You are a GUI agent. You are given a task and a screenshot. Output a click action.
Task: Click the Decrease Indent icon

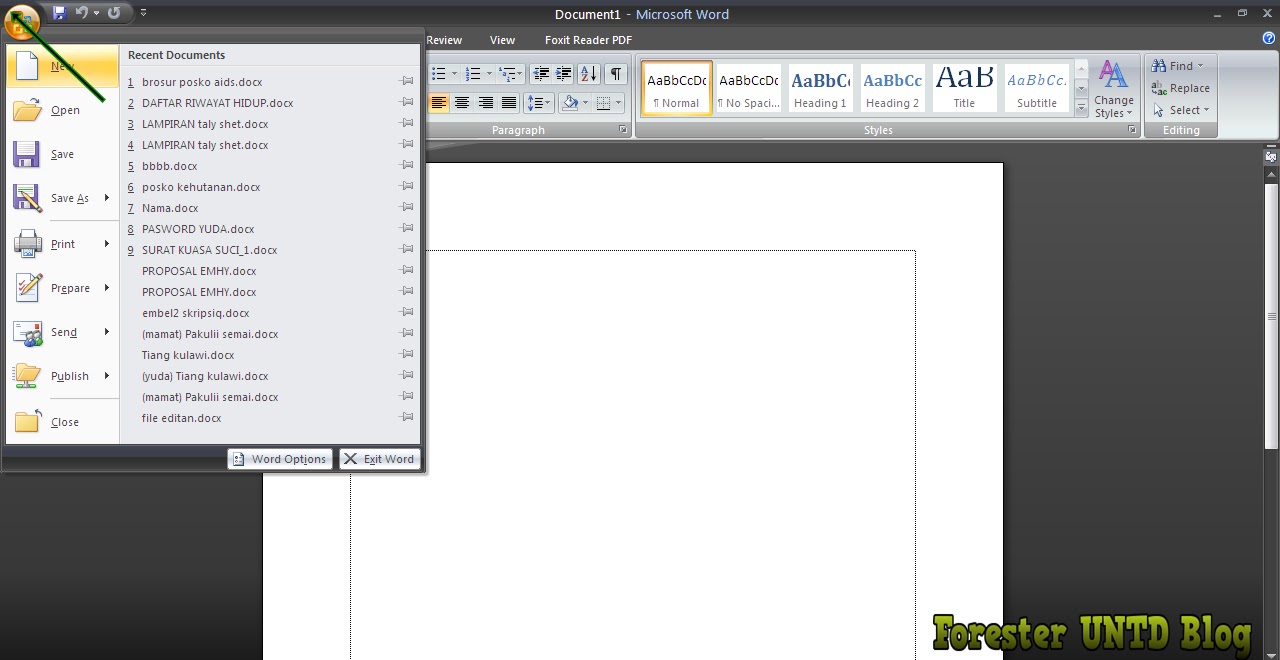coord(541,74)
